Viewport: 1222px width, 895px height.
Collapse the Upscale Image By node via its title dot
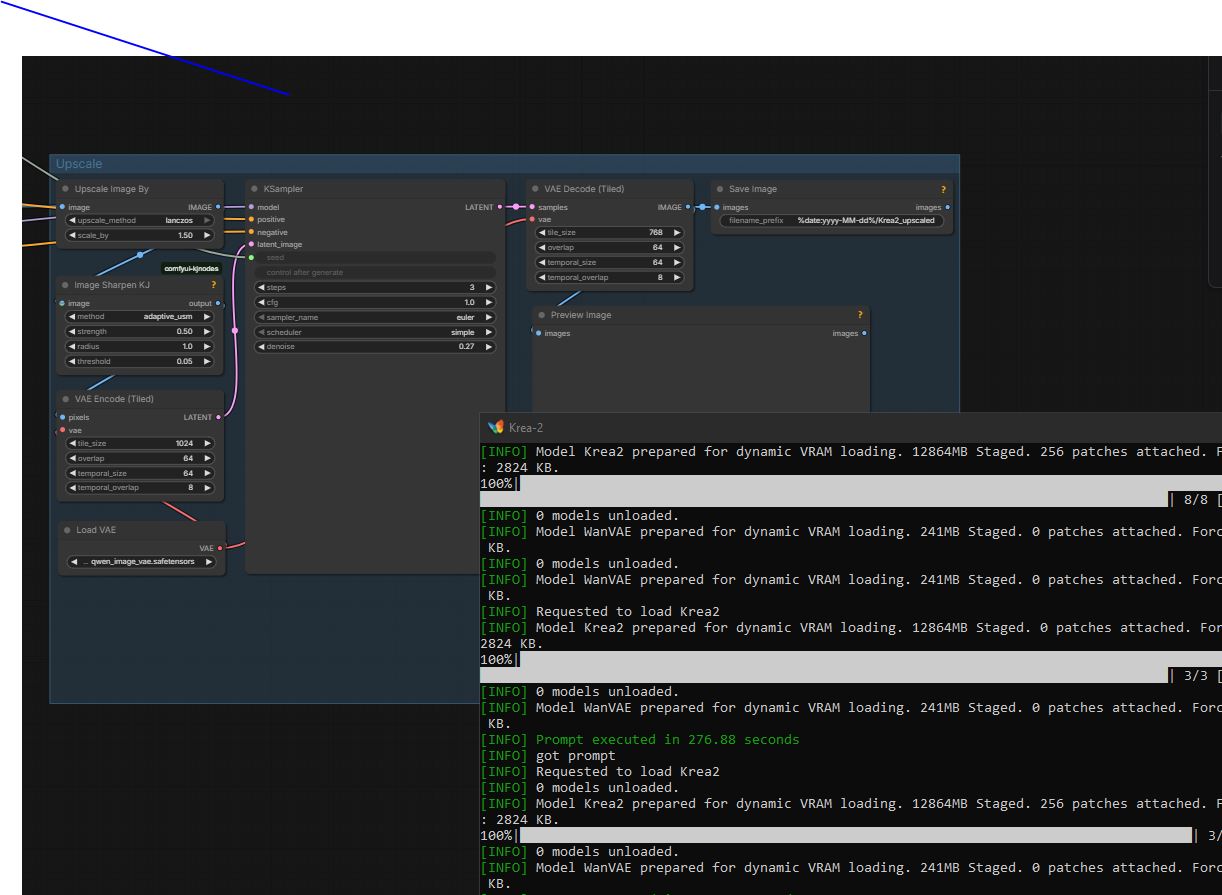tap(66, 189)
